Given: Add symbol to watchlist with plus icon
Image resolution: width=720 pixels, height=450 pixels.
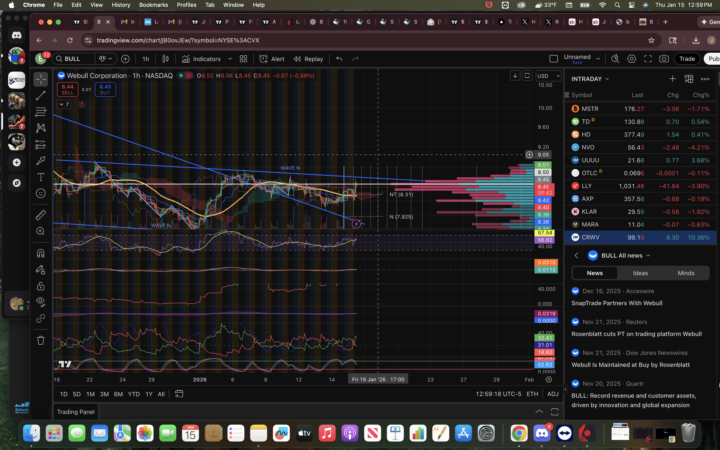Looking at the screenshot, I should click(672, 79).
